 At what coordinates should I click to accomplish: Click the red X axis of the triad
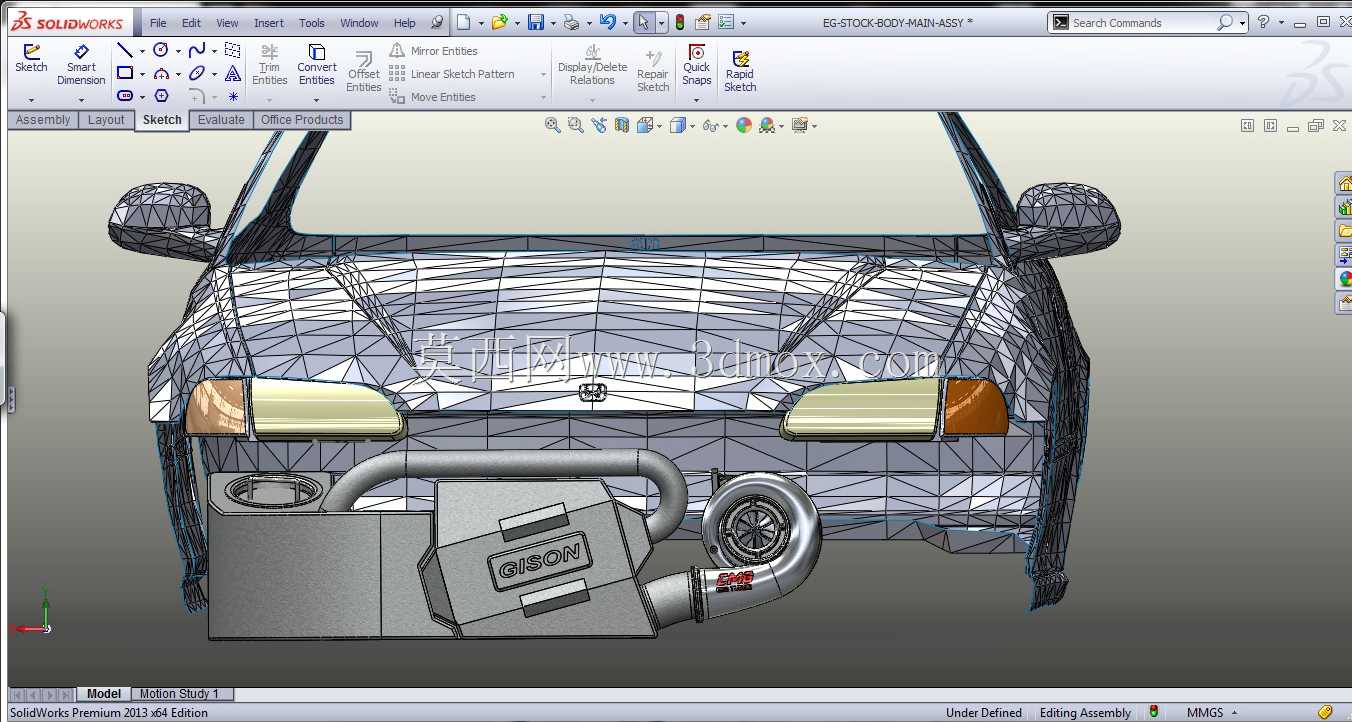(x=29, y=629)
